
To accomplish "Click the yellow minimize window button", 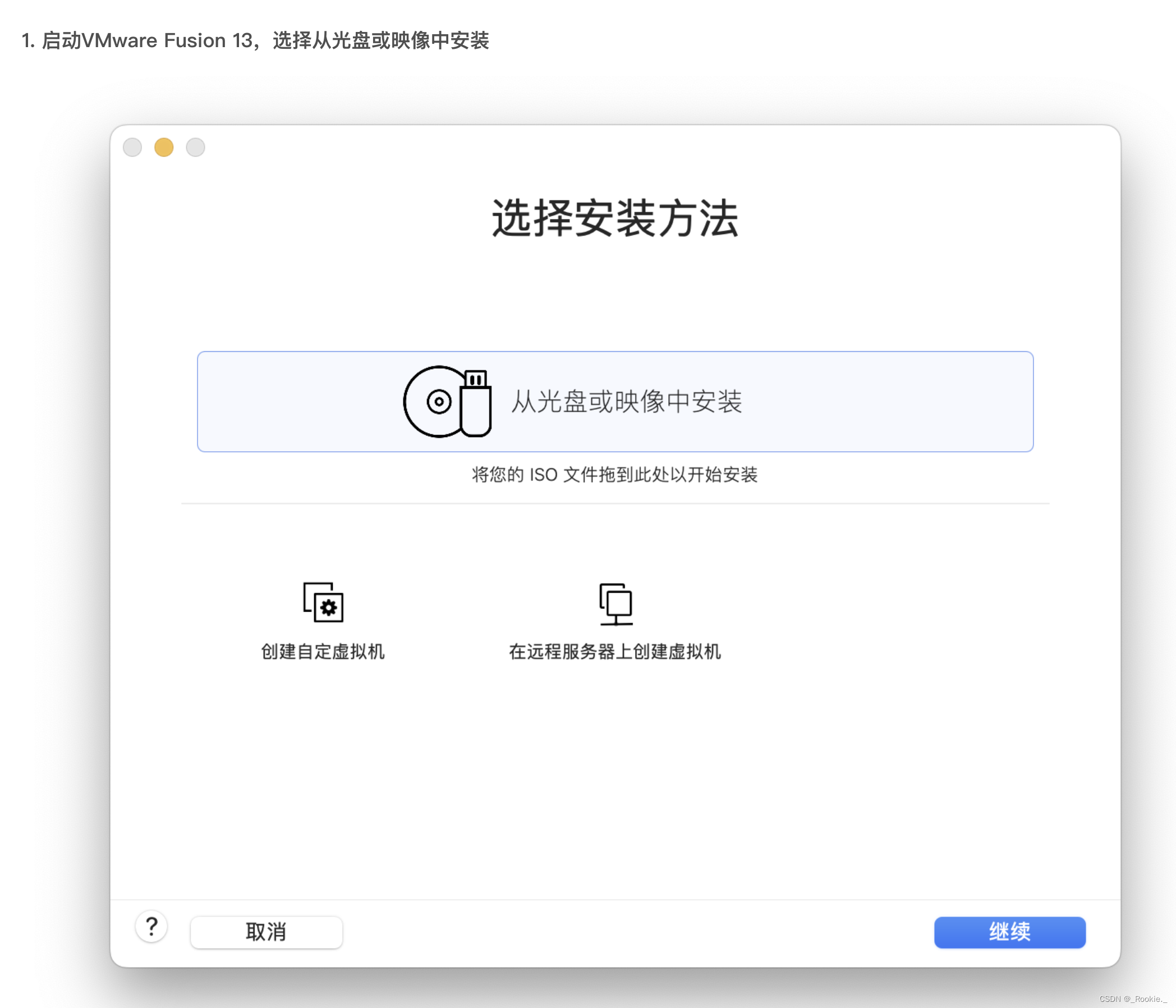I will click(x=164, y=147).
